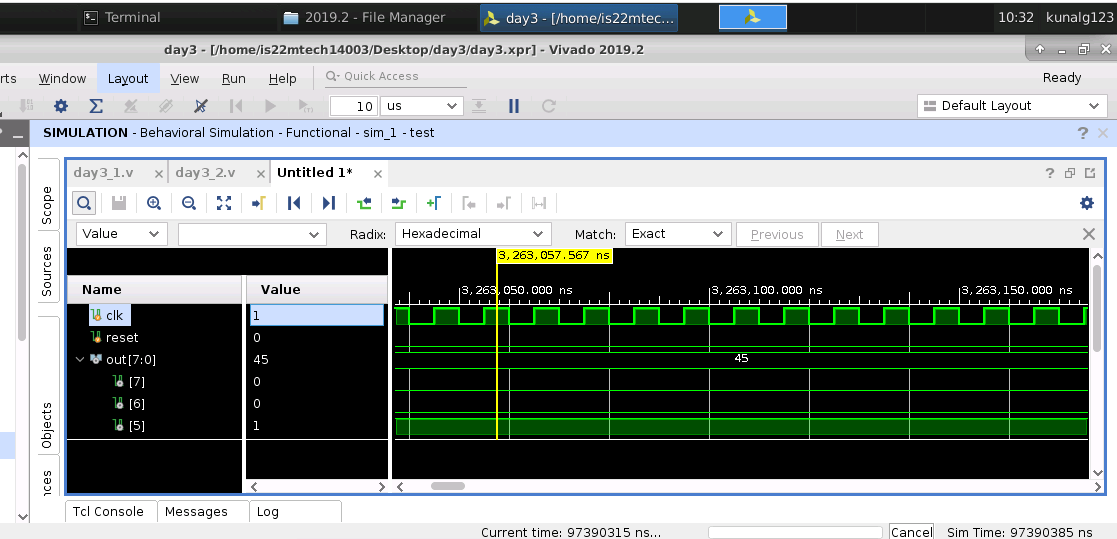
Task: Click the add marker icon
Action: (x=434, y=204)
